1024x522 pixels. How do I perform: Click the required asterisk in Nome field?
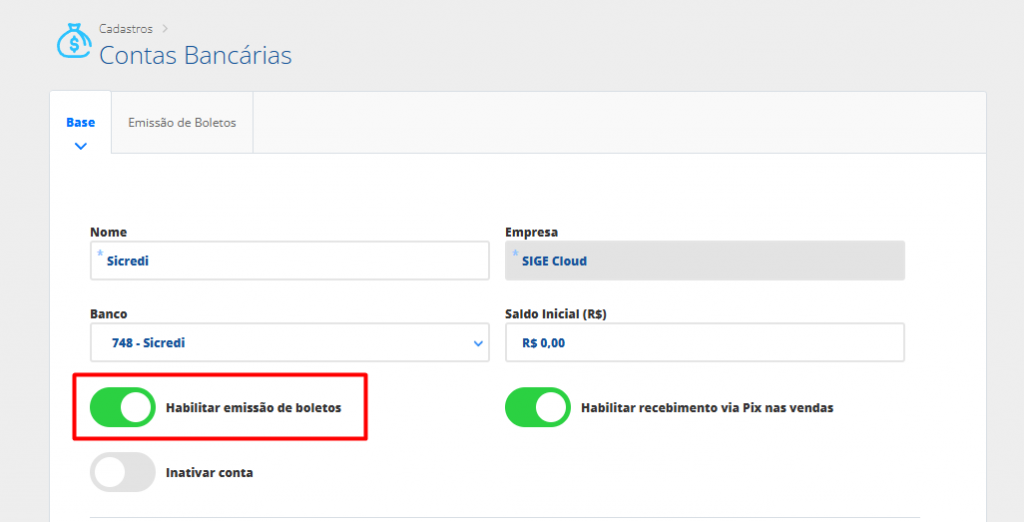click(100, 254)
